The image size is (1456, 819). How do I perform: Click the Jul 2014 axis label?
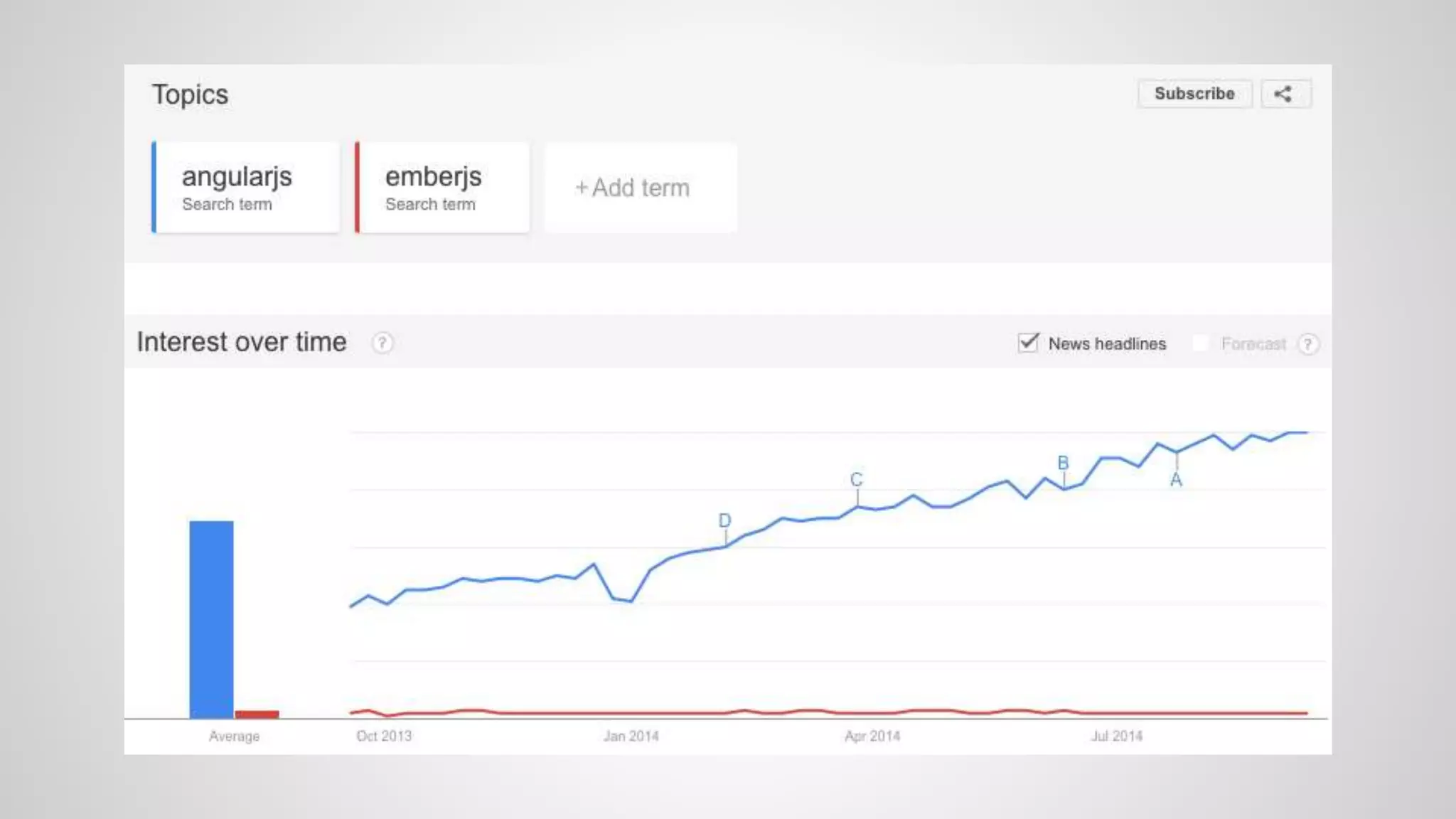click(x=1117, y=737)
